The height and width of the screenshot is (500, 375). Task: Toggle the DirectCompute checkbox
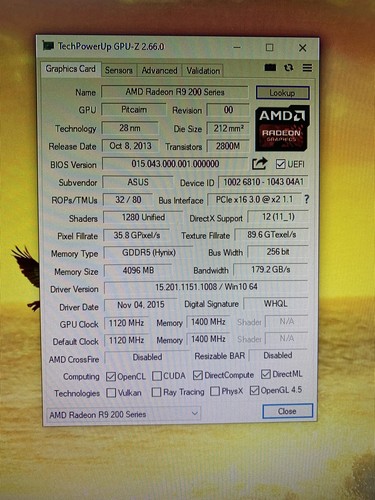198,375
